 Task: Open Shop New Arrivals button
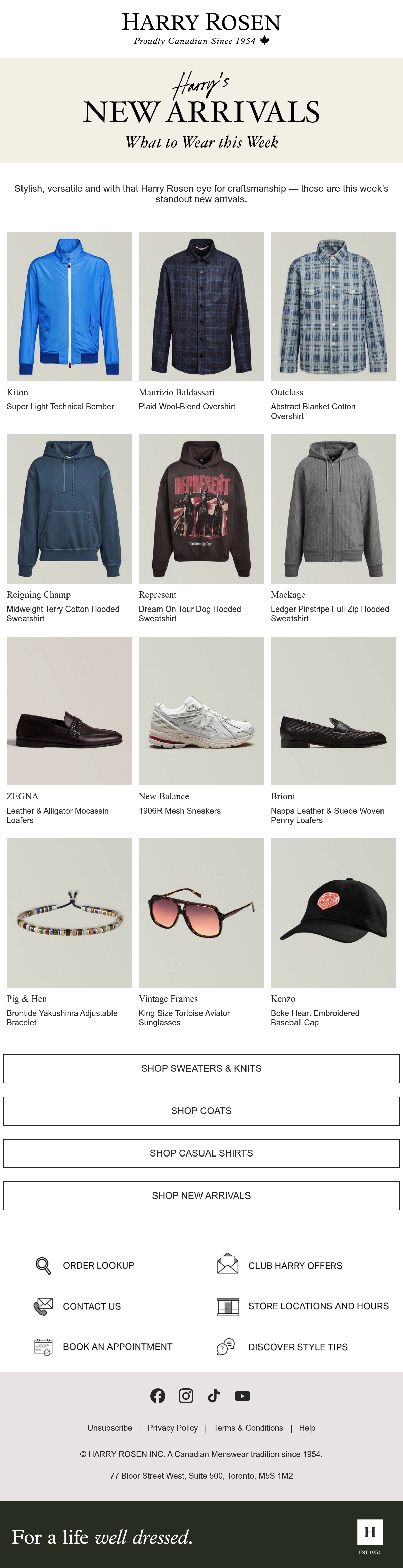click(x=201, y=1195)
